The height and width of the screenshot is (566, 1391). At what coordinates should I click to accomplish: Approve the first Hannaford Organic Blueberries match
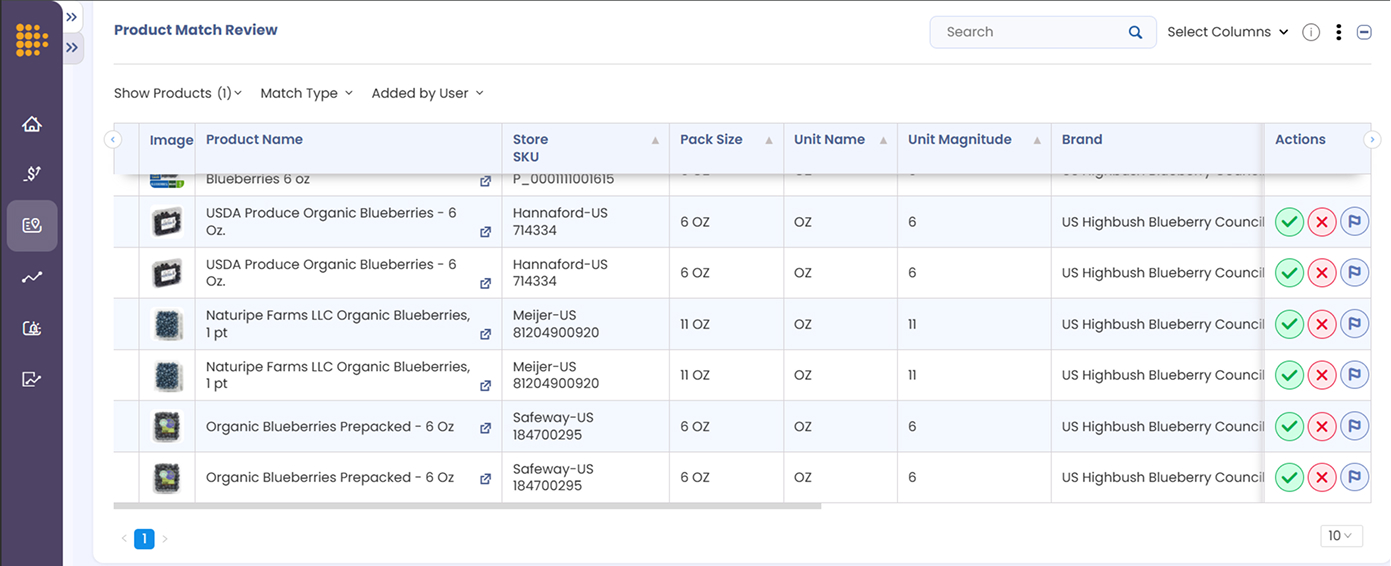1289,222
